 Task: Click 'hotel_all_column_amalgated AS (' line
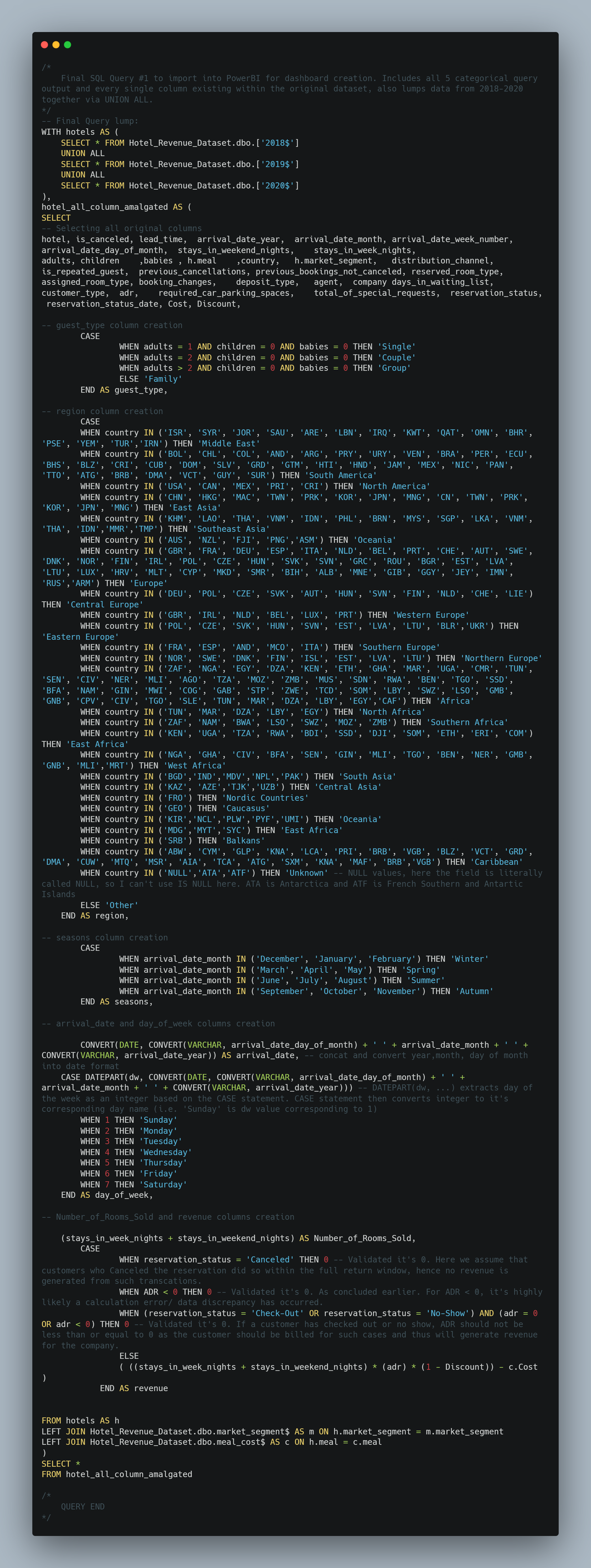(x=117, y=207)
